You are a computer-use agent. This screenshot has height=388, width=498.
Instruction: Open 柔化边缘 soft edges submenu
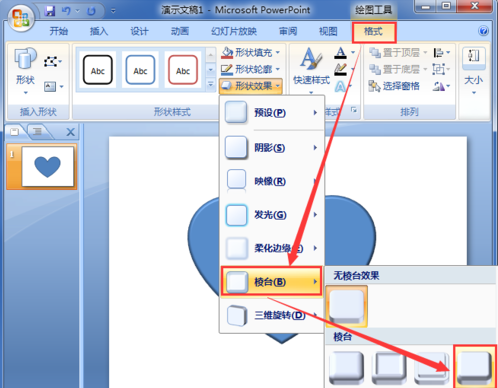coord(271,248)
